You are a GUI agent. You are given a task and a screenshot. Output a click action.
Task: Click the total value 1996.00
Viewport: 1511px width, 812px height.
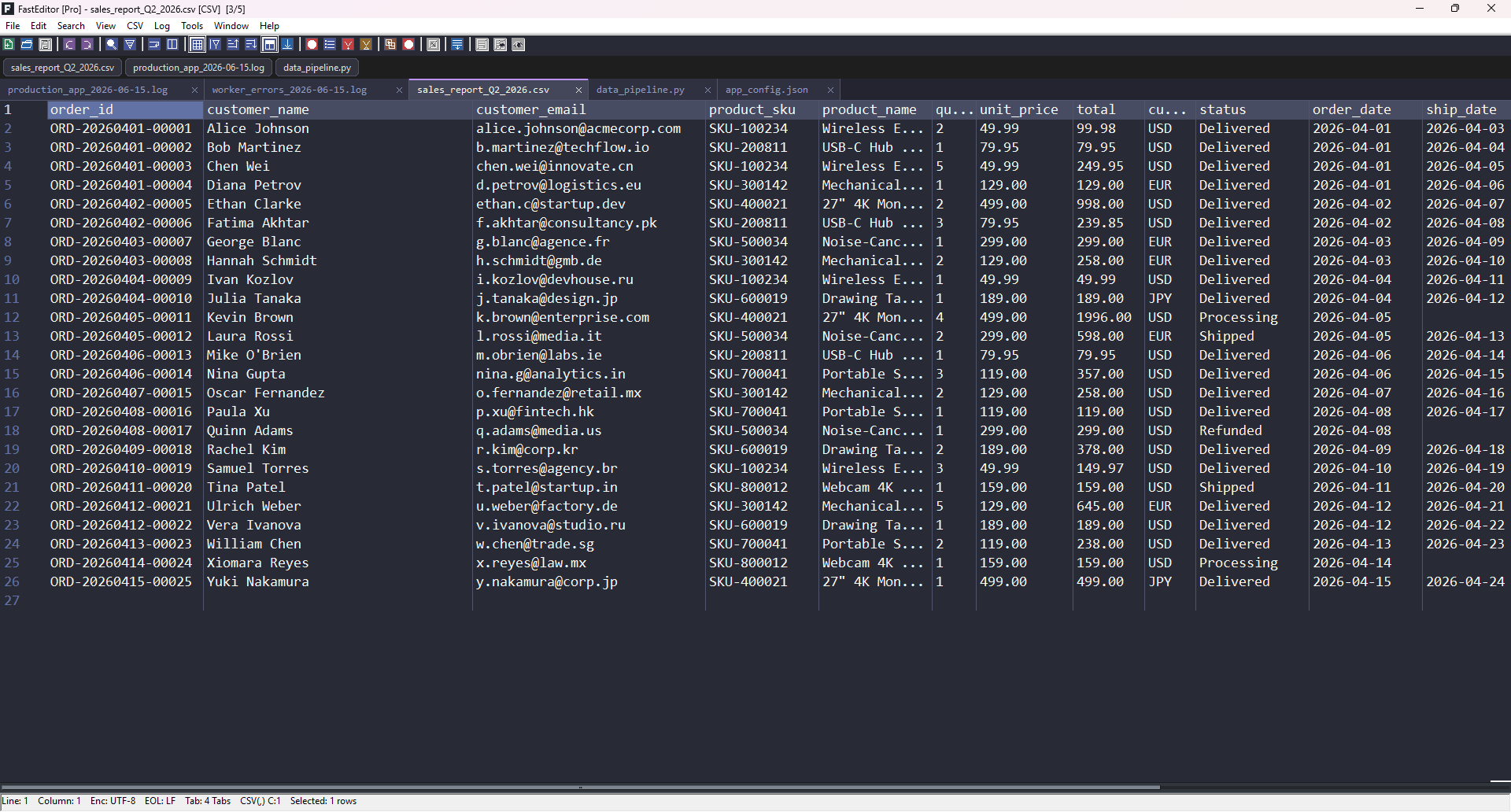click(x=1104, y=317)
